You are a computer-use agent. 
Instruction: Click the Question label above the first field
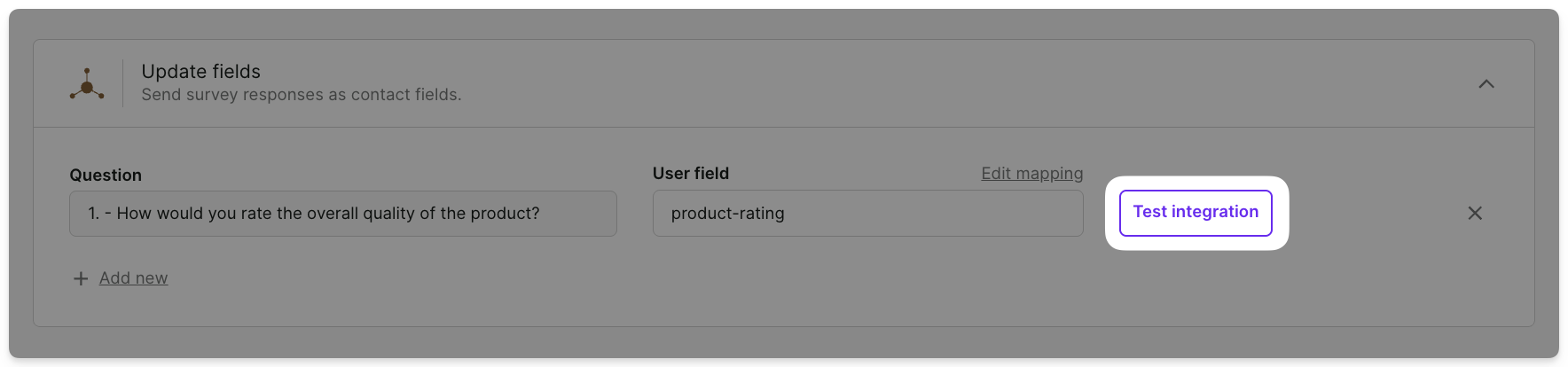click(106, 176)
